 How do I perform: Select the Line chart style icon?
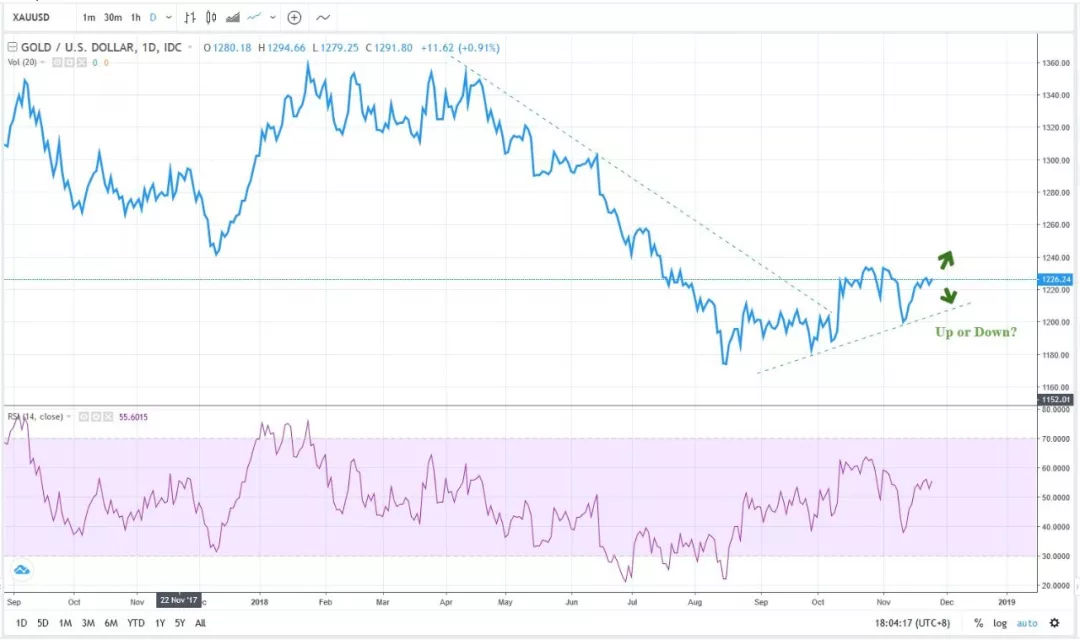tap(255, 17)
